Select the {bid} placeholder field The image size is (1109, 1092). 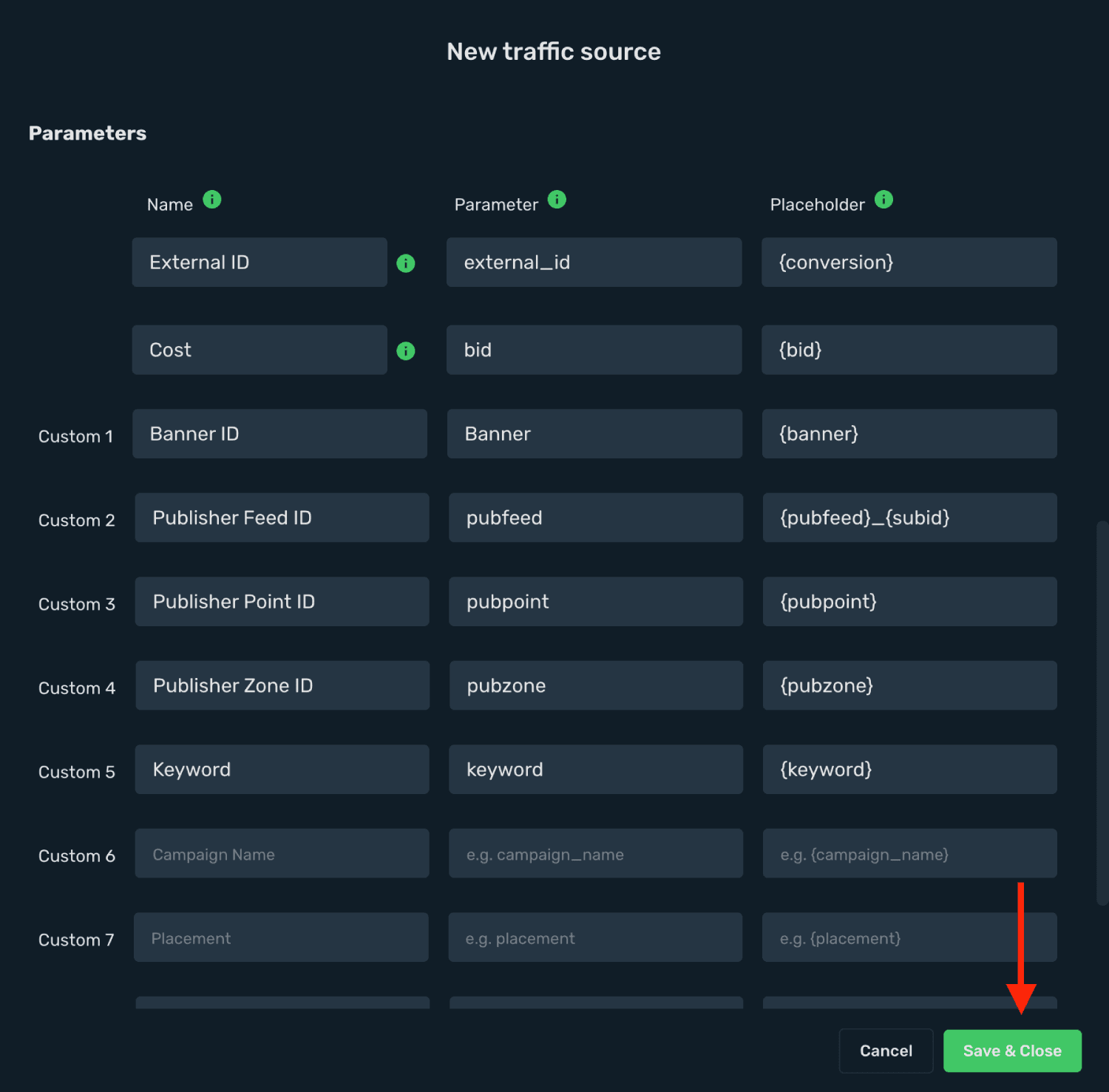click(909, 350)
